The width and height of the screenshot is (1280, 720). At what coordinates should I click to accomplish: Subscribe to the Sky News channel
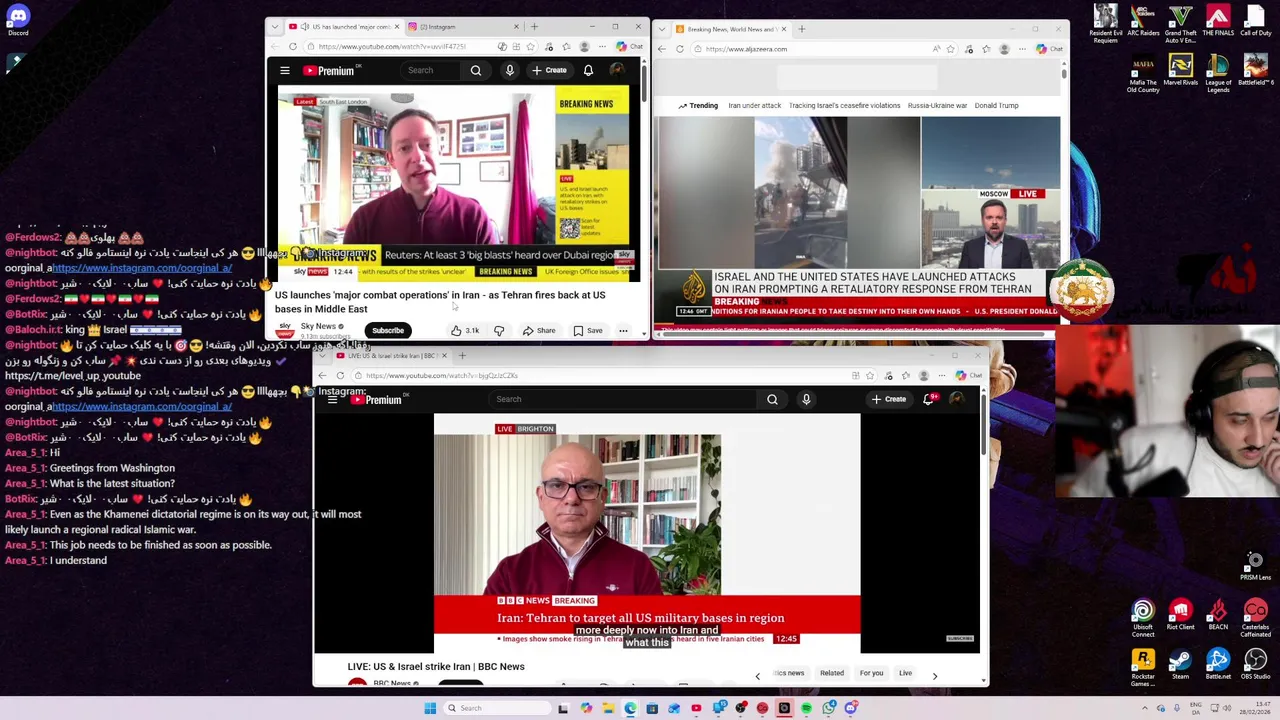click(x=388, y=331)
